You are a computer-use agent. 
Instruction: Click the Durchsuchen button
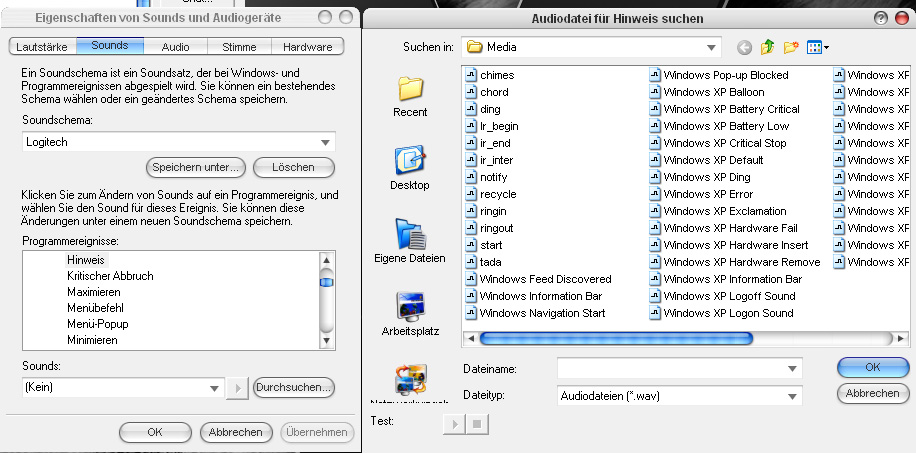(294, 387)
